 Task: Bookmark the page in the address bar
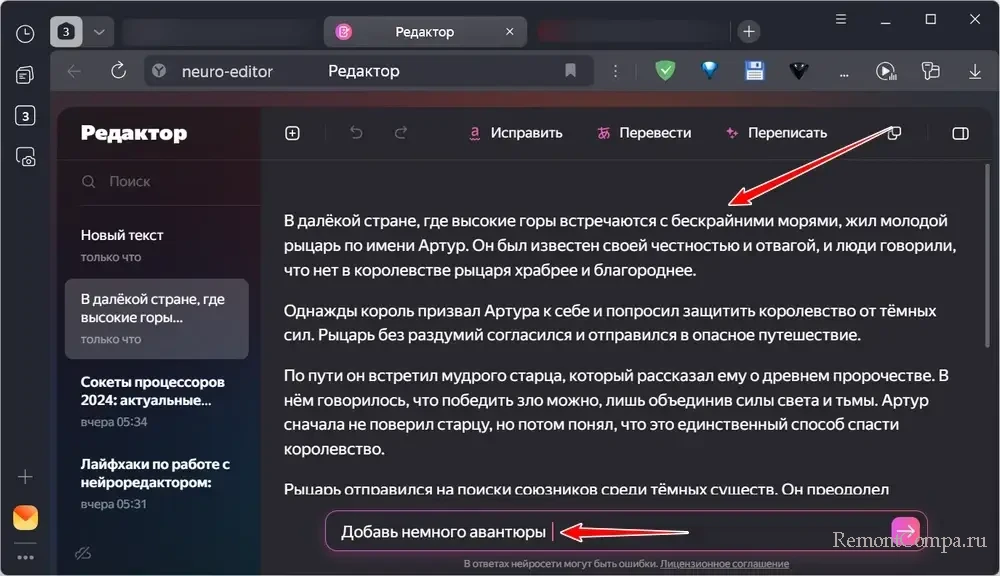coord(570,71)
